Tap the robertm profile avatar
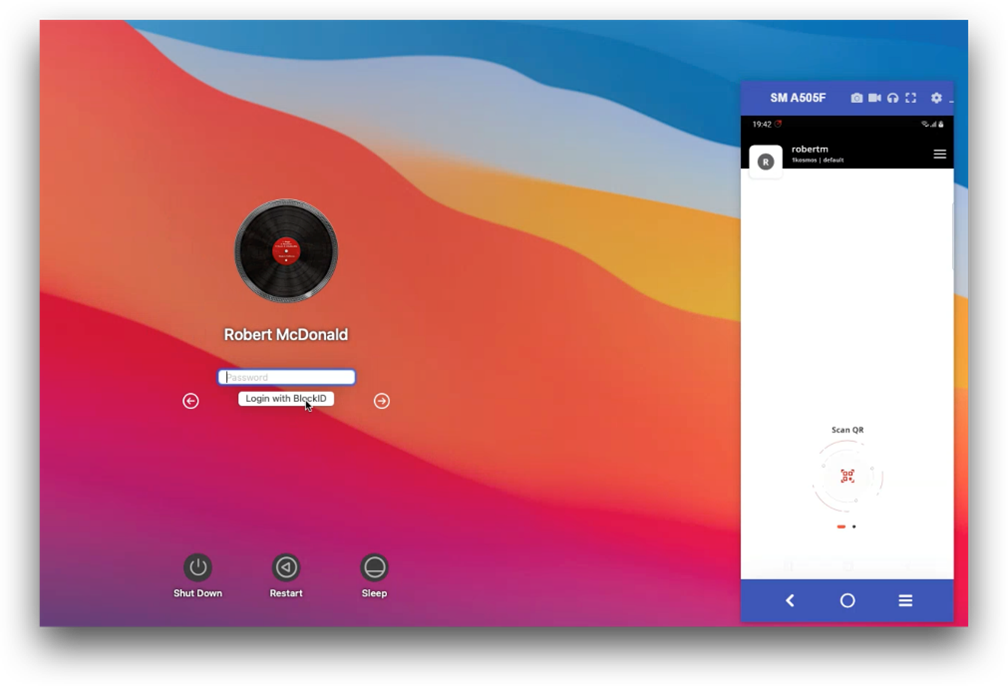The image size is (1008, 686). (766, 161)
